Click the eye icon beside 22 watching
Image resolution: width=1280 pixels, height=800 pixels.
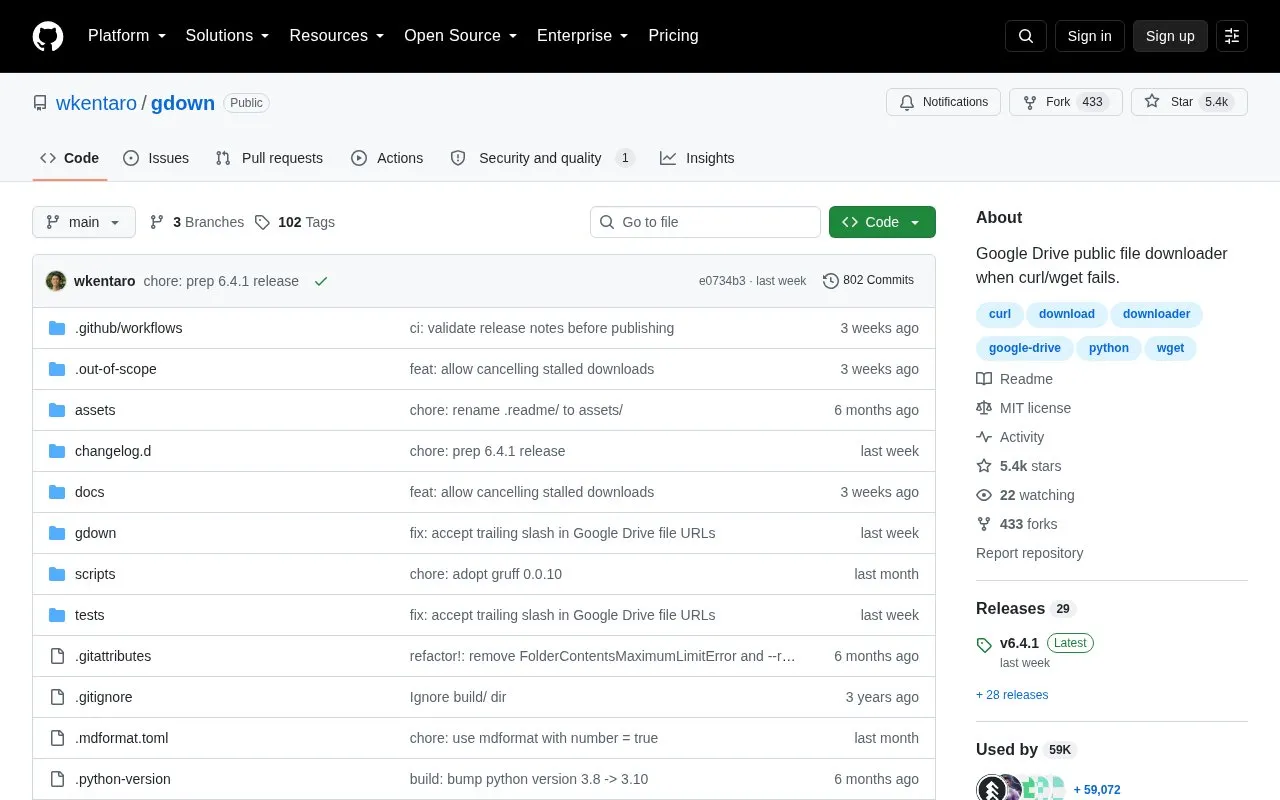point(984,495)
